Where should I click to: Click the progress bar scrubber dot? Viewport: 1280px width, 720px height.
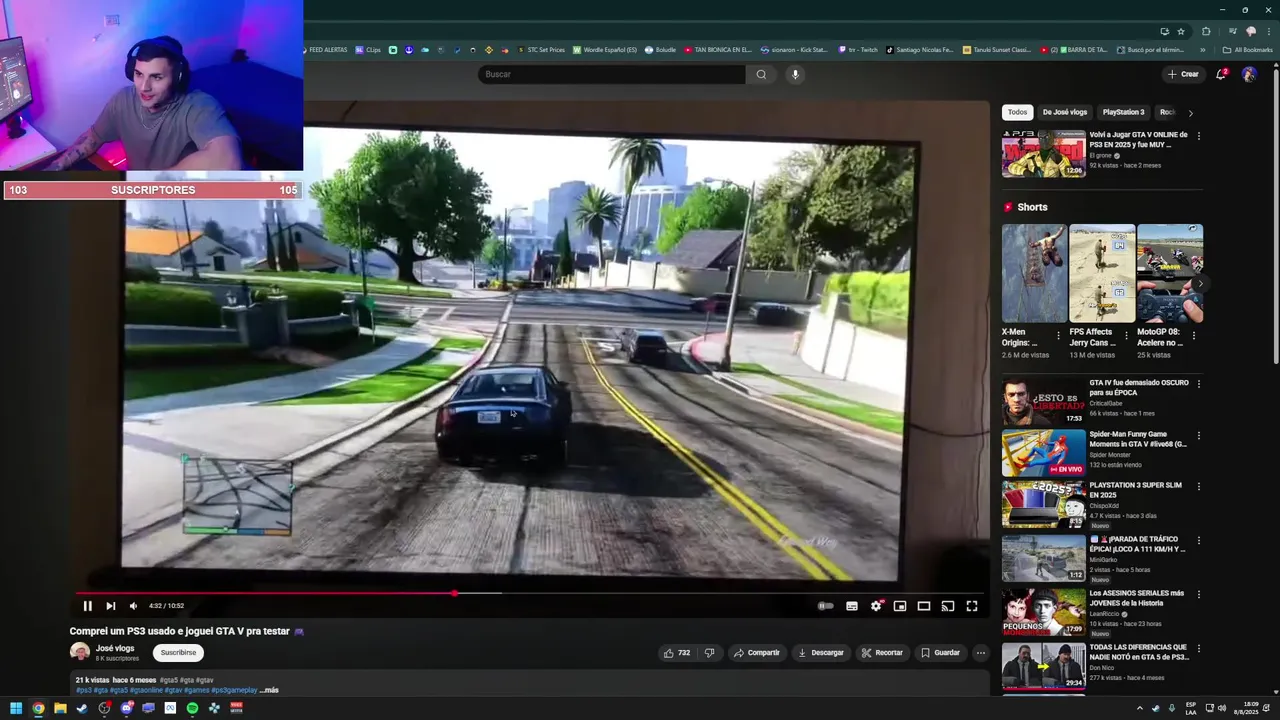[455, 593]
